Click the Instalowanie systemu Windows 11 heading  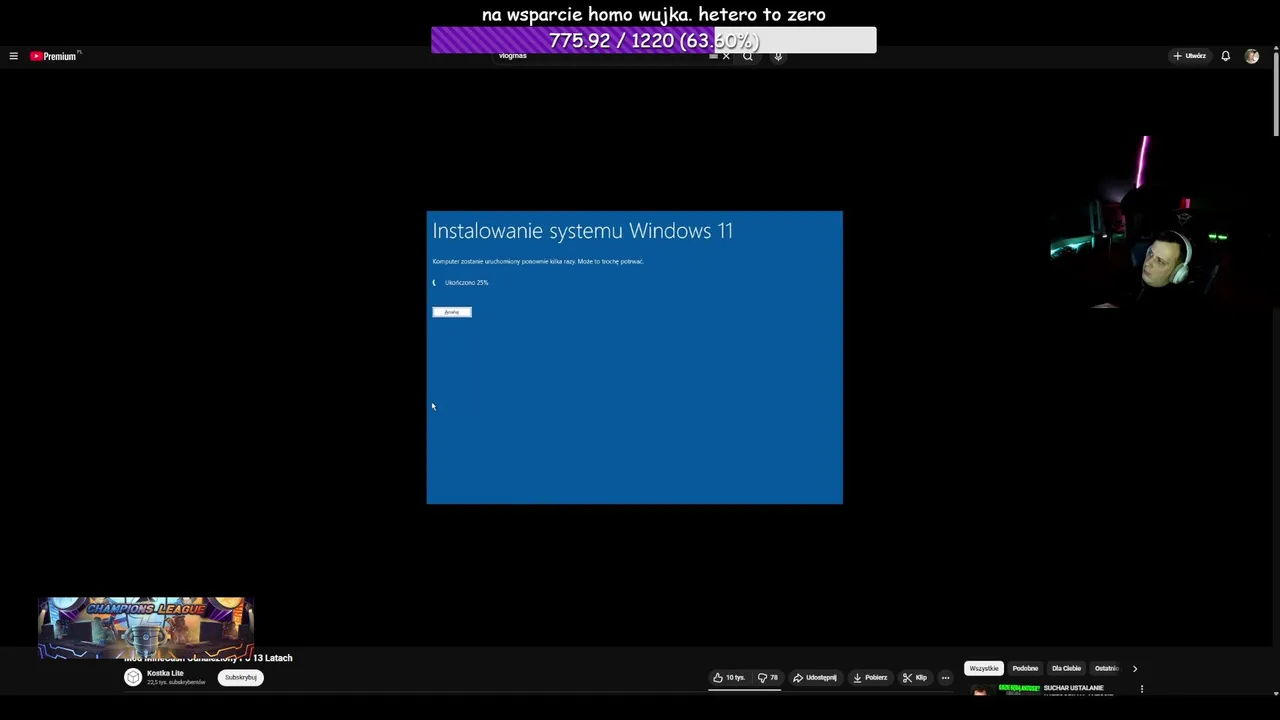(583, 231)
